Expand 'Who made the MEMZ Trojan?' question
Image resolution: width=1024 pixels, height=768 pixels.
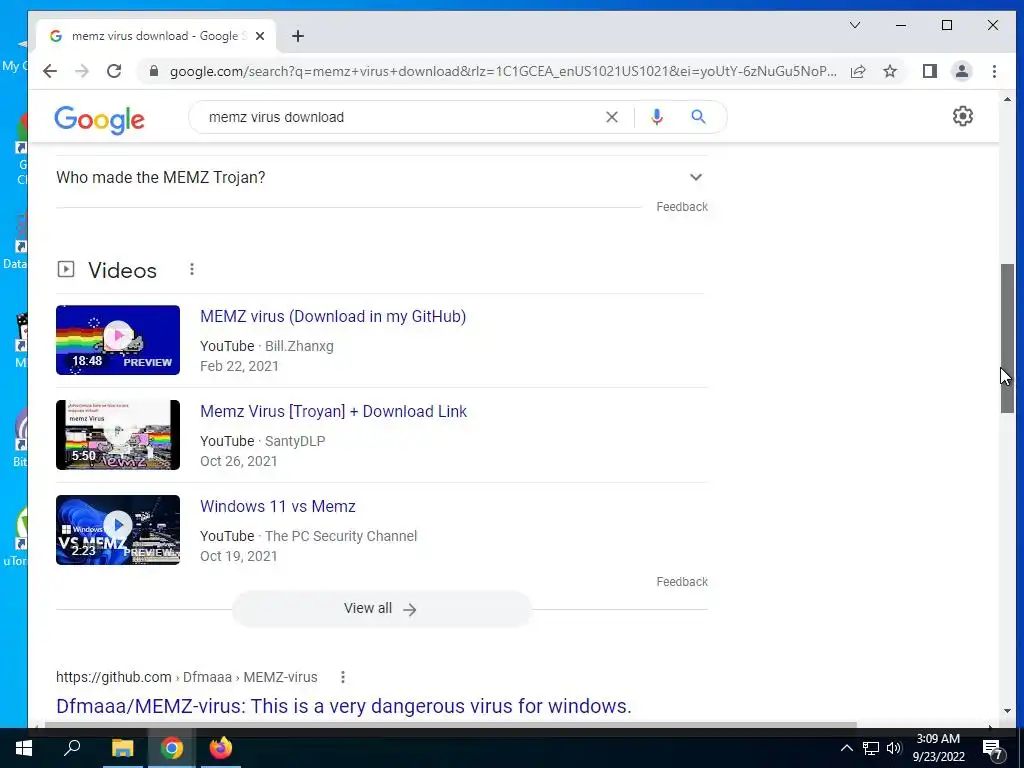[x=381, y=177]
